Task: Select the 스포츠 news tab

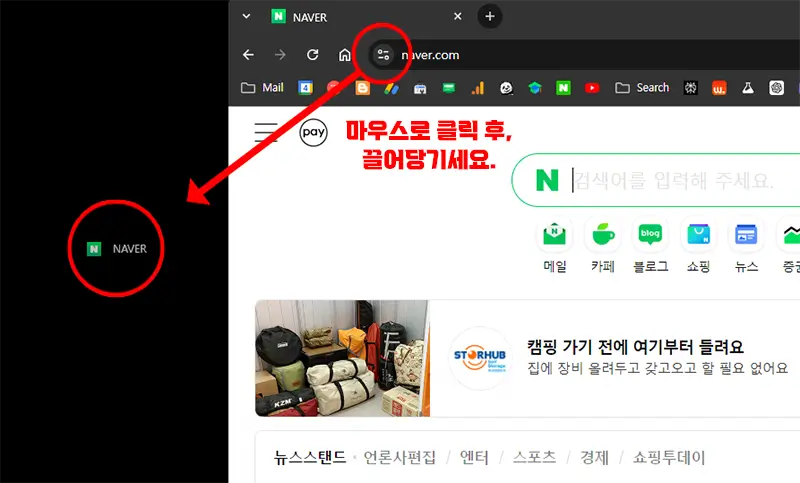Action: coord(534,457)
